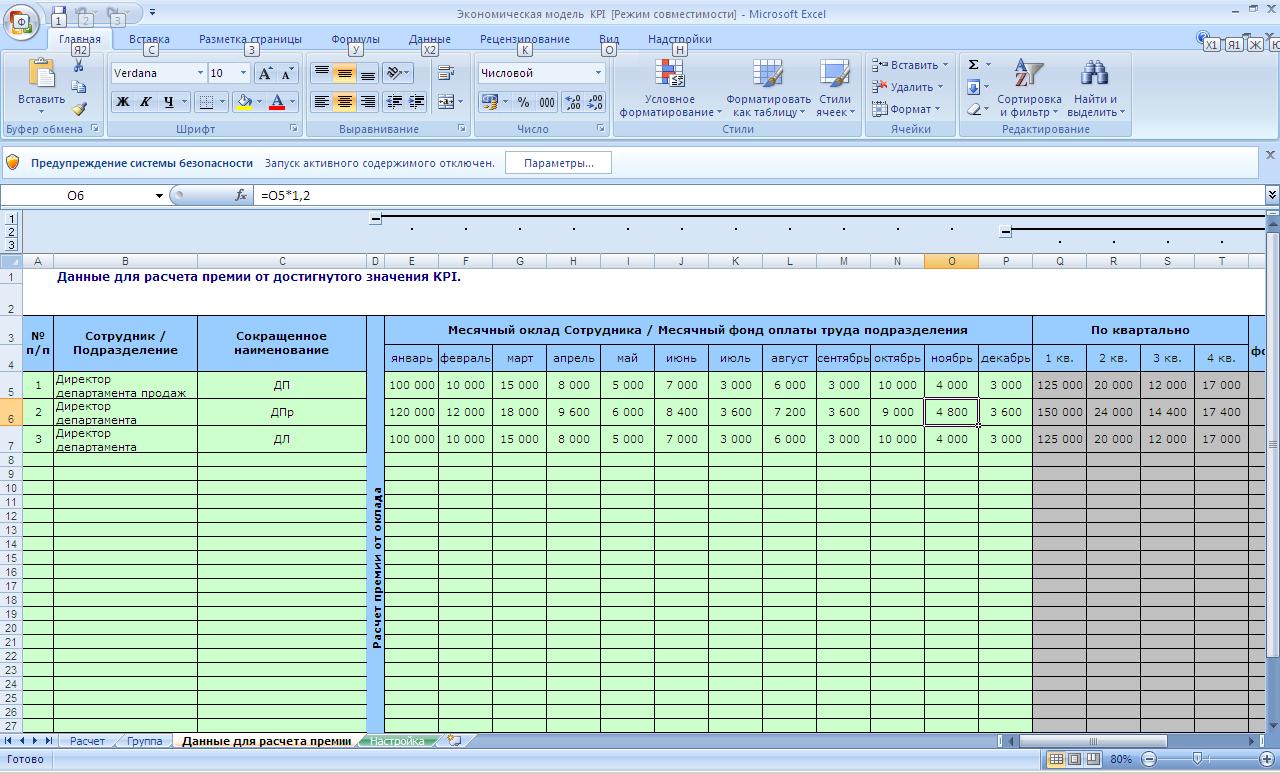Viewport: 1280px width, 774px height.
Task: Click the decrease decimal icon
Action: [594, 102]
